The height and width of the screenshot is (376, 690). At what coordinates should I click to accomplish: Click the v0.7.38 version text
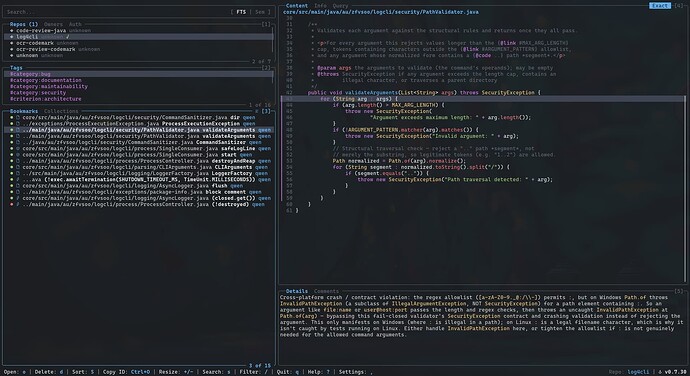(675, 372)
